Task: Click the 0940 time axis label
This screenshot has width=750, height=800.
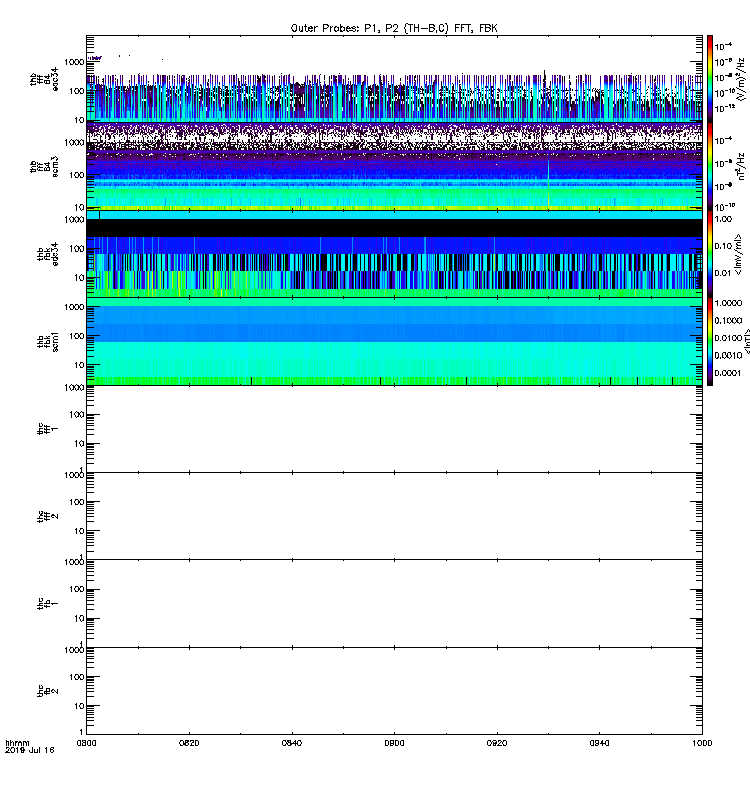Action: coord(599,743)
